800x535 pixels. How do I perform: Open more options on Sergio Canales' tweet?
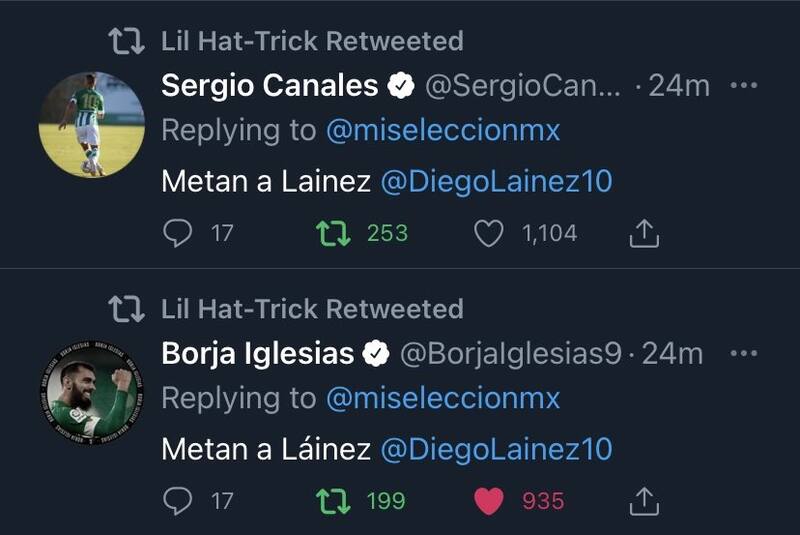[x=744, y=86]
